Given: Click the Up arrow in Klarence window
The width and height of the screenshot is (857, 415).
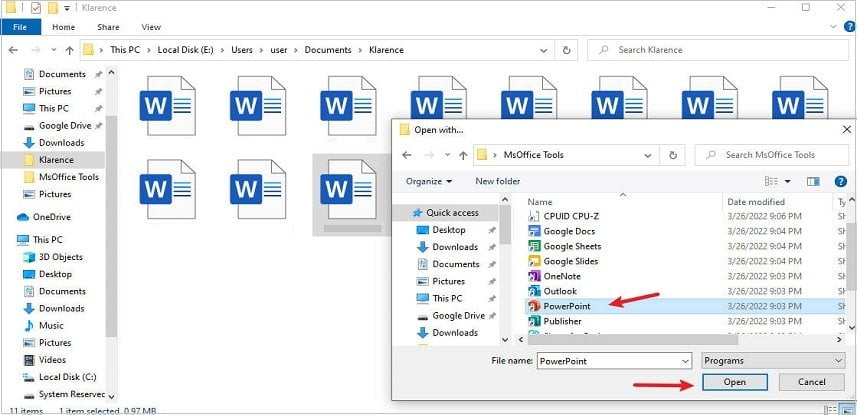Looking at the screenshot, I should point(69,50).
